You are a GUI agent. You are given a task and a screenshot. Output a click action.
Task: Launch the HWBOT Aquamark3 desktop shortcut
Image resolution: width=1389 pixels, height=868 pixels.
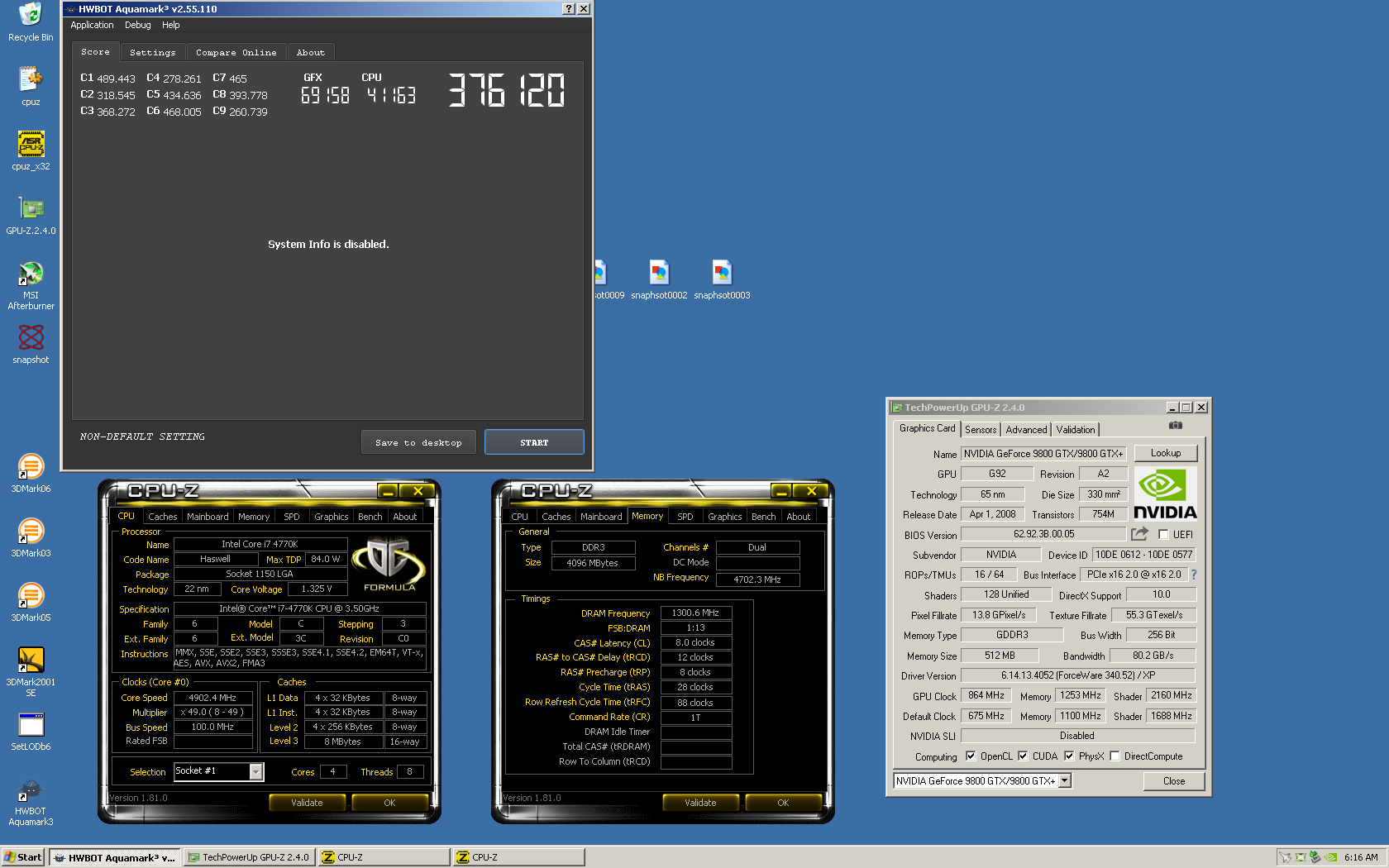31,801
